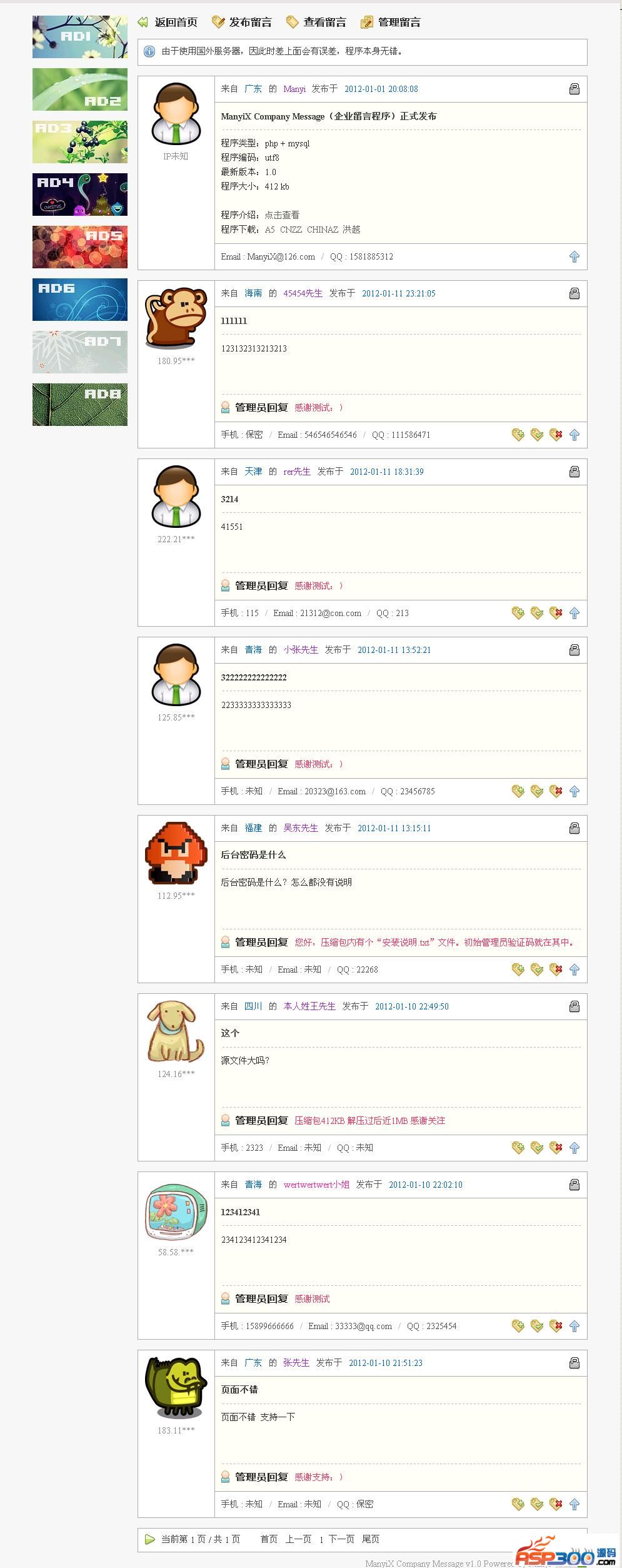Open the 返回首页 menu item
The image size is (622, 1568).
click(168, 23)
